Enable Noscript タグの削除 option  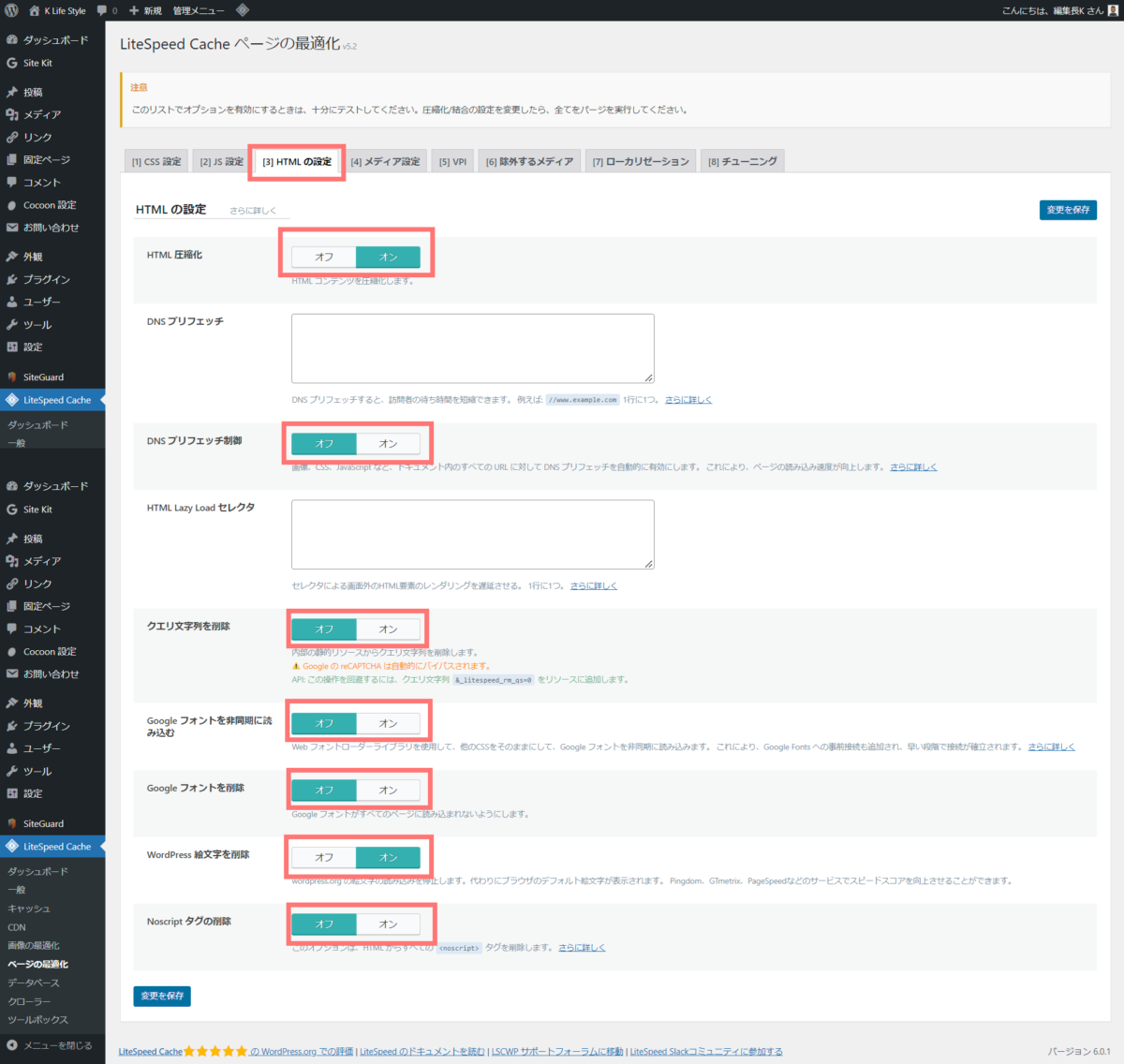[x=388, y=924]
